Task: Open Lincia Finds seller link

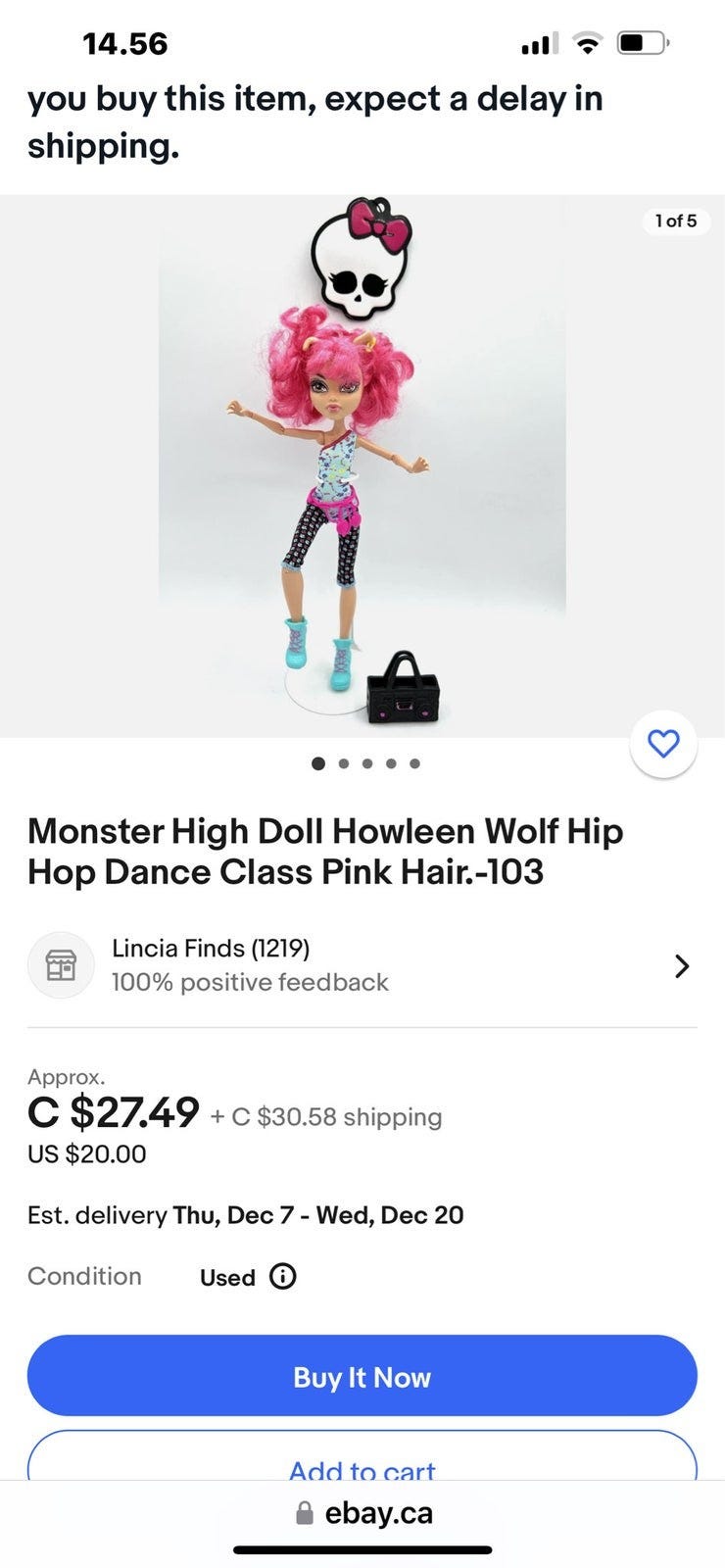Action: click(211, 948)
